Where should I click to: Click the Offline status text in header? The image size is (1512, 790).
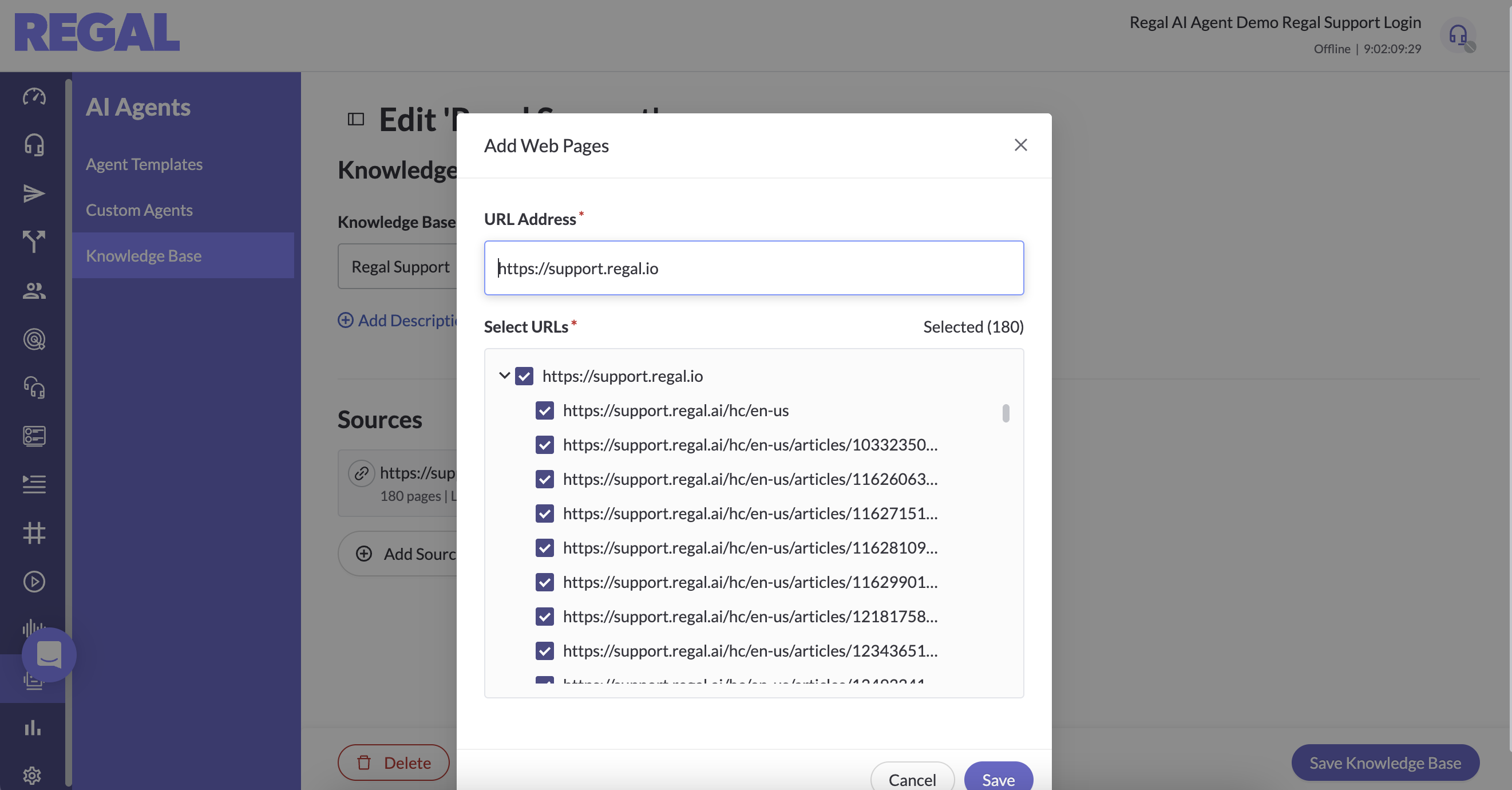[x=1332, y=49]
